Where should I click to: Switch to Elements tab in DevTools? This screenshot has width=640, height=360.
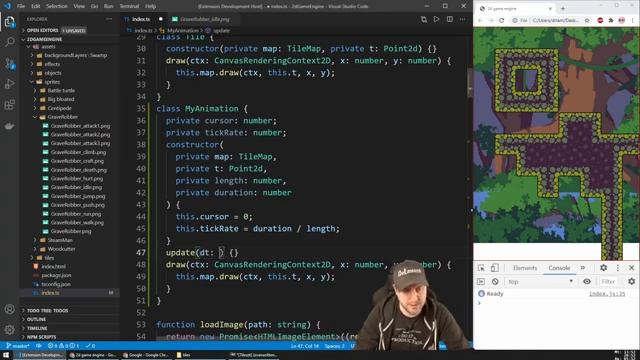[x=525, y=268]
